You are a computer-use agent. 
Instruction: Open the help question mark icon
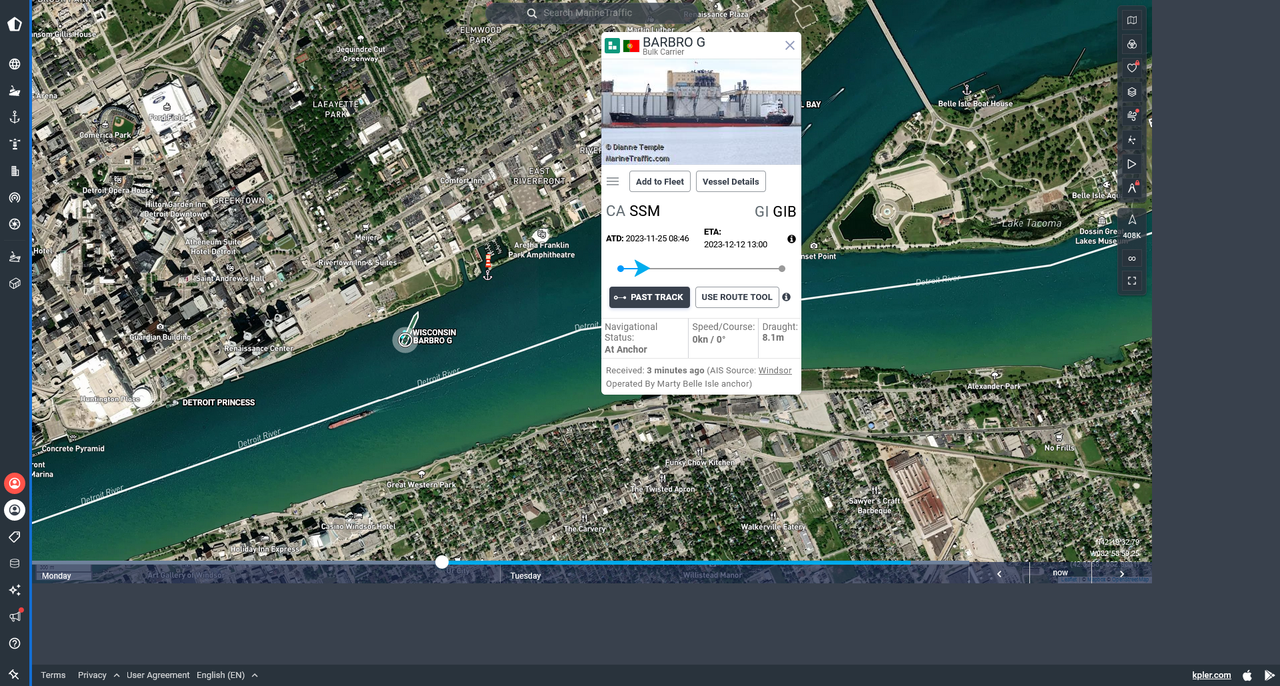pyautogui.click(x=15, y=643)
